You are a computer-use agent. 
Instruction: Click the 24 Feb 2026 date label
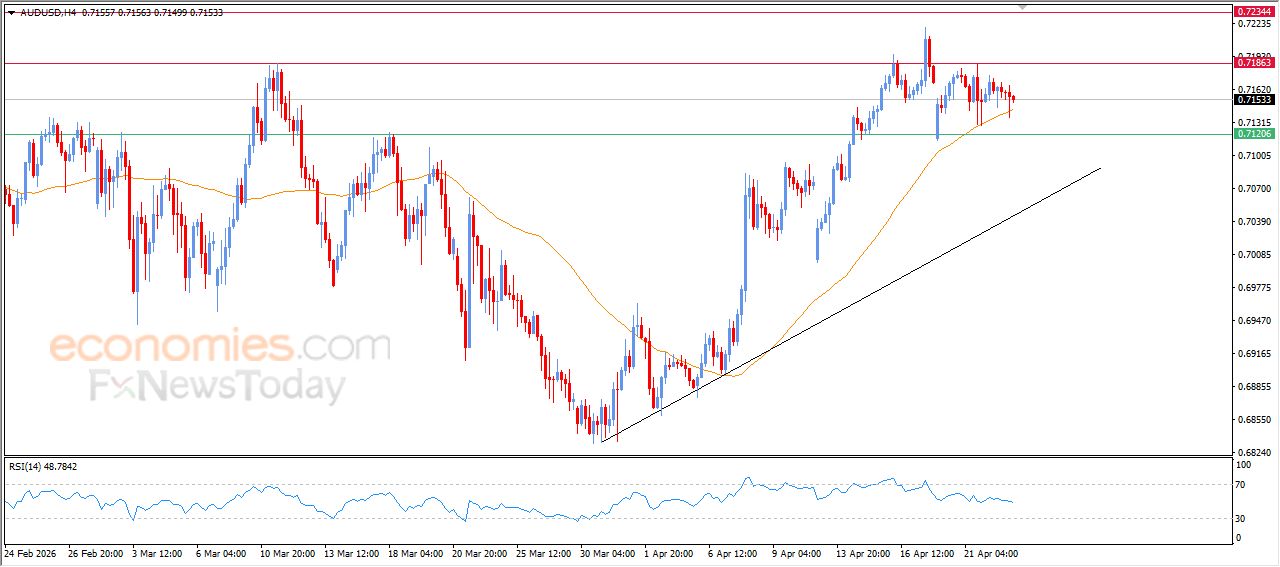pos(31,552)
